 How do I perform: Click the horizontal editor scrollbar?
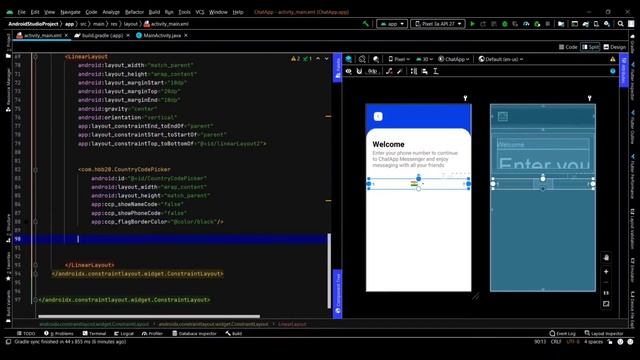point(149,316)
